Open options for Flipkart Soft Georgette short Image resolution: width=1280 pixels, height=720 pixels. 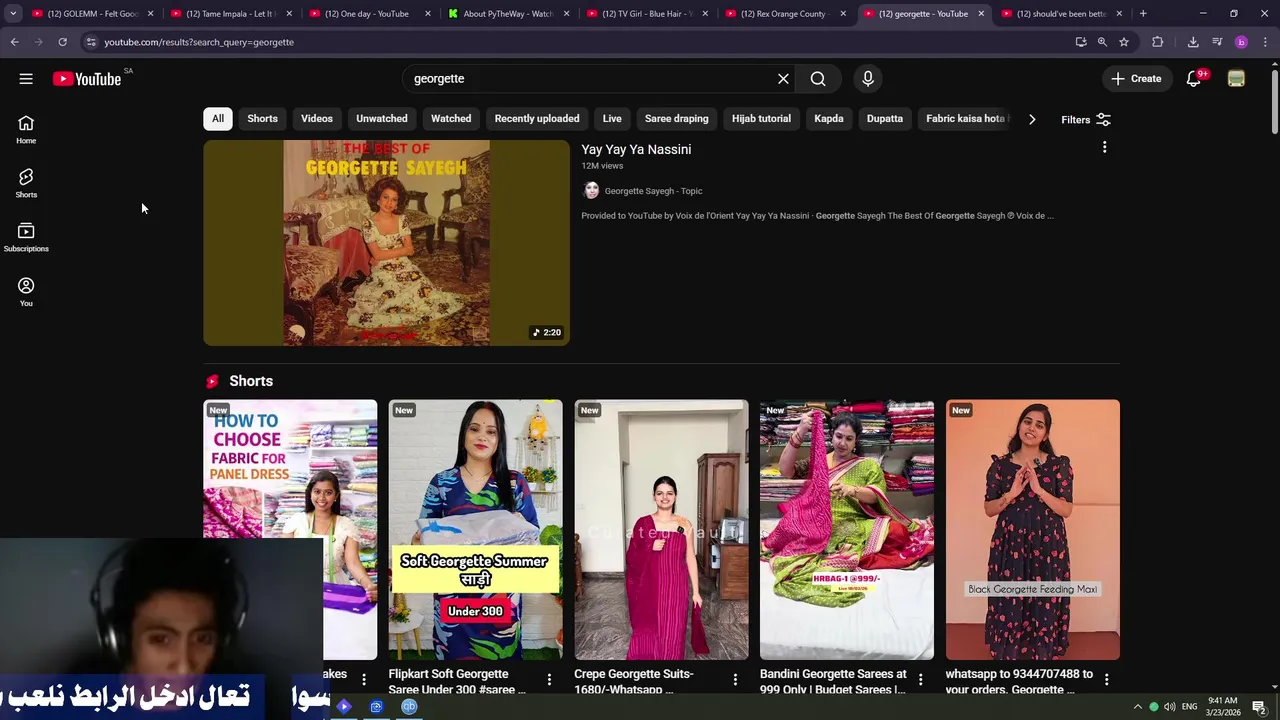coord(549,680)
